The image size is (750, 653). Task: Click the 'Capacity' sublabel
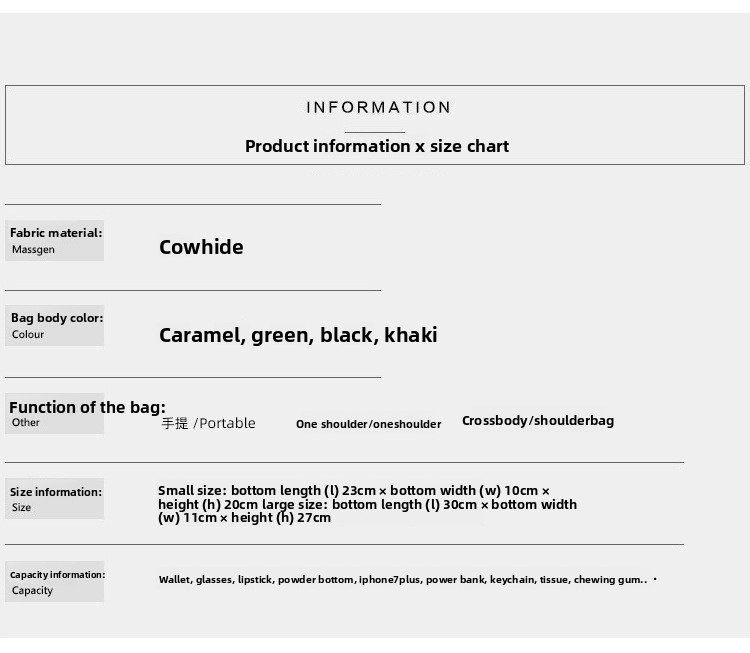pos(33,591)
